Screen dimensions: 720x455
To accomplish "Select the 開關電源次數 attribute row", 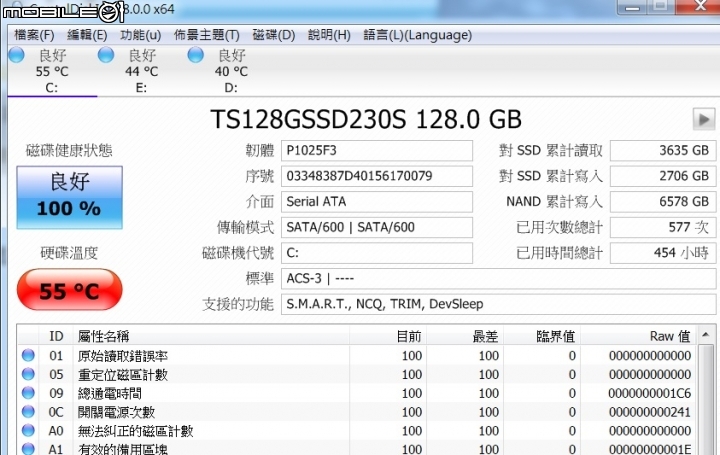I will click(x=357, y=412).
